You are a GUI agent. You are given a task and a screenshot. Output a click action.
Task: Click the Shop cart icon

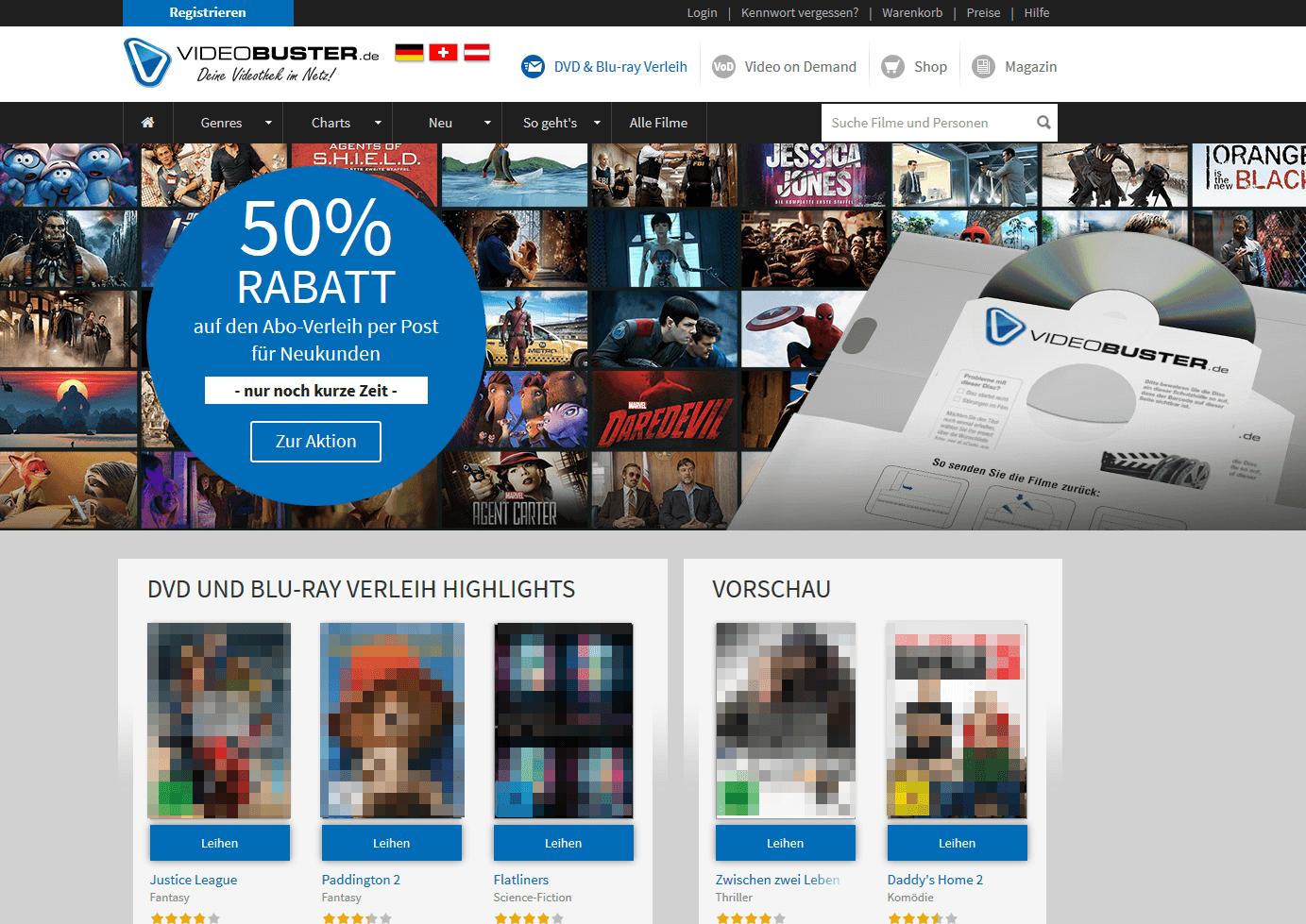click(892, 67)
